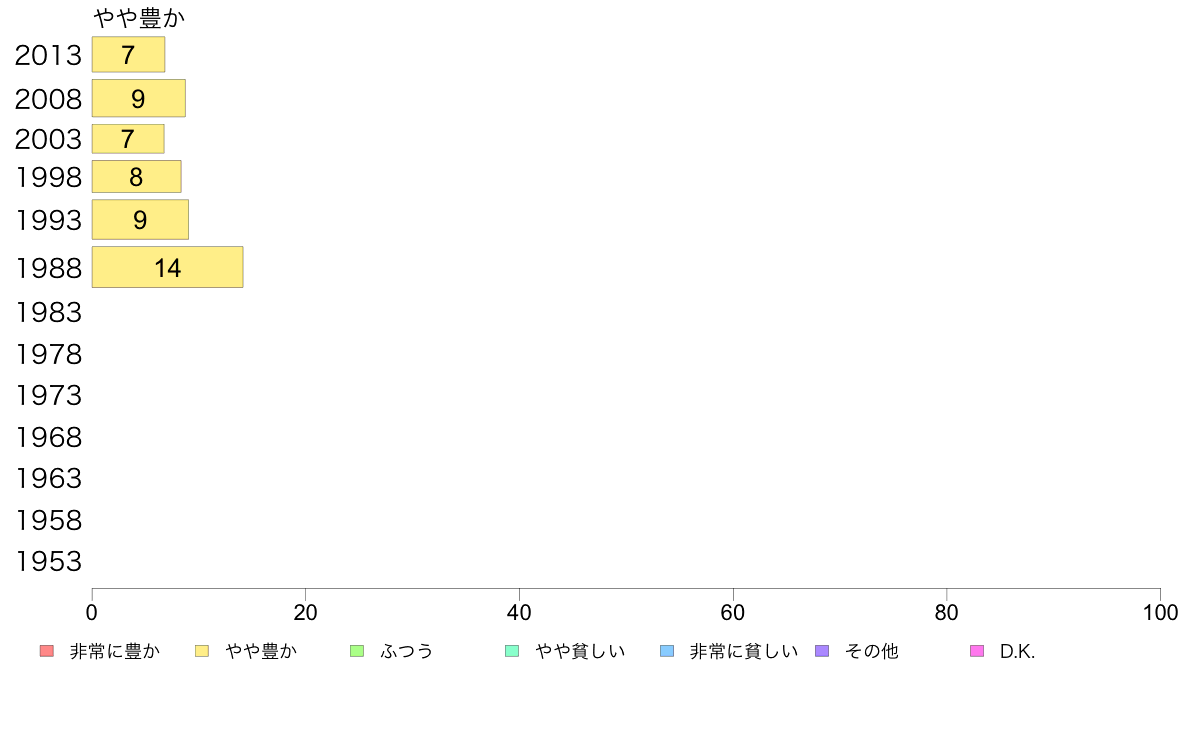This screenshot has width=1188, height=736.
Task: Select the 2003 bar showing 7
Action: [128, 139]
